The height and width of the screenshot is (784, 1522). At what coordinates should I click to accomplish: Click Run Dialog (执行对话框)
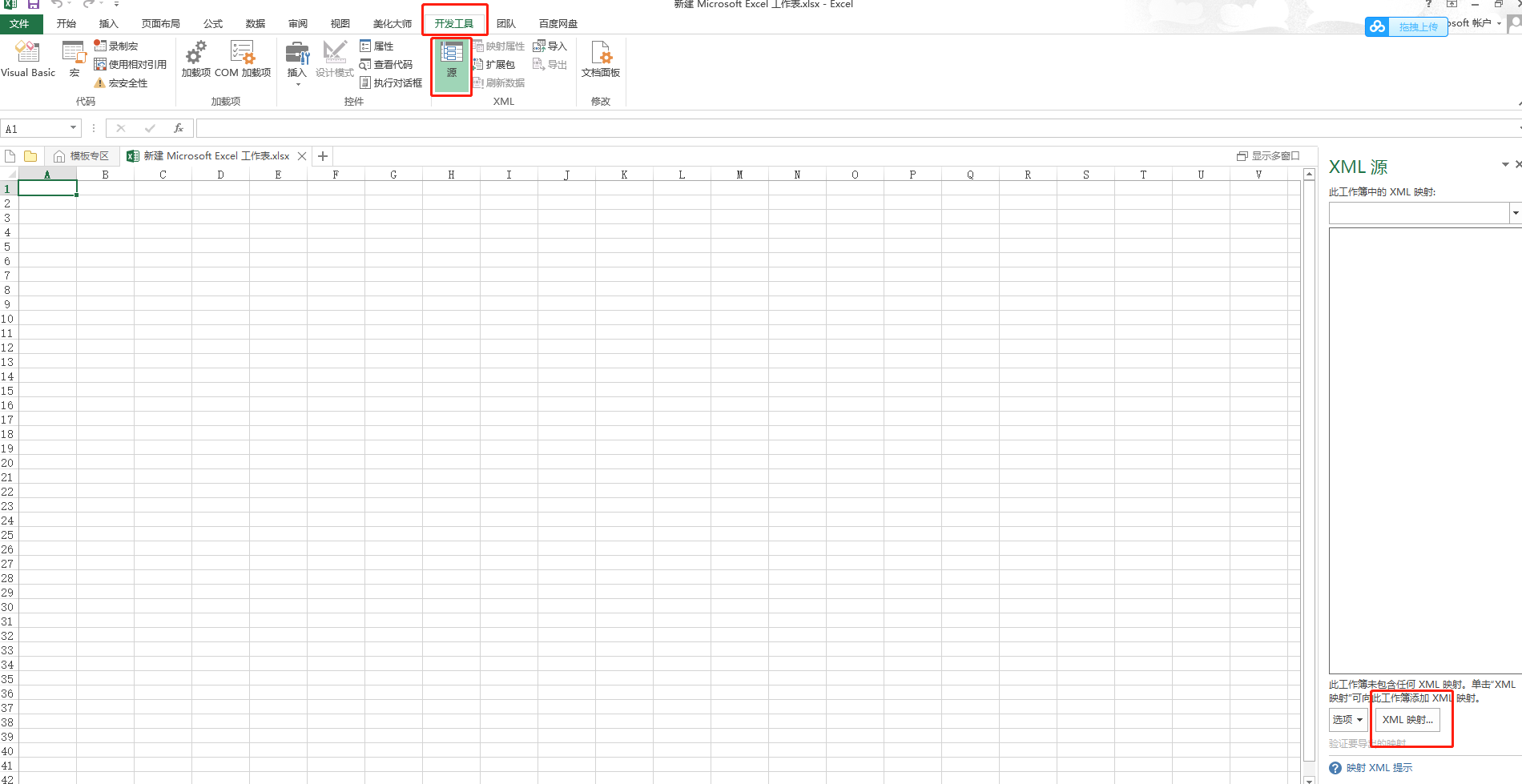(391, 82)
